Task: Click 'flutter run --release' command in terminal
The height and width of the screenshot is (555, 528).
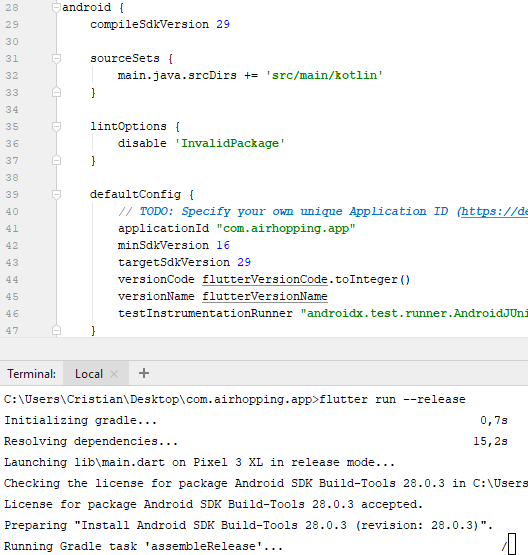Action: click(x=392, y=399)
